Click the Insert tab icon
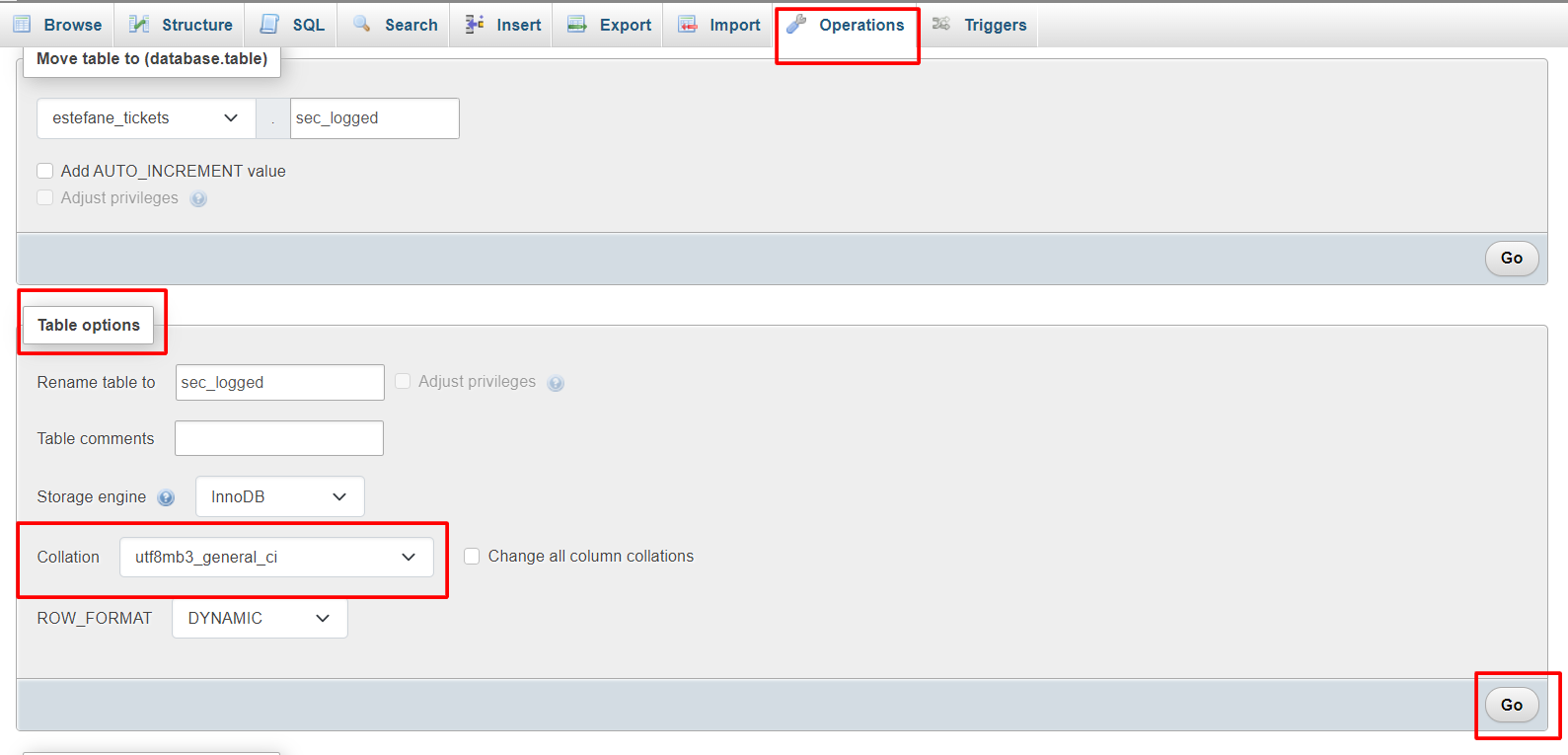Viewport: 1568px width, 755px height. [475, 25]
